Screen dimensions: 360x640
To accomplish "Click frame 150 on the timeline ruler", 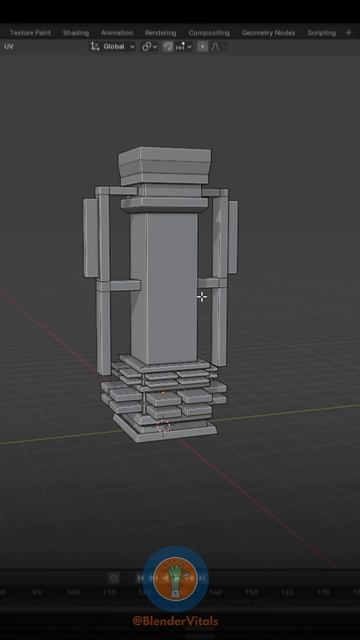I will click(x=251, y=592).
